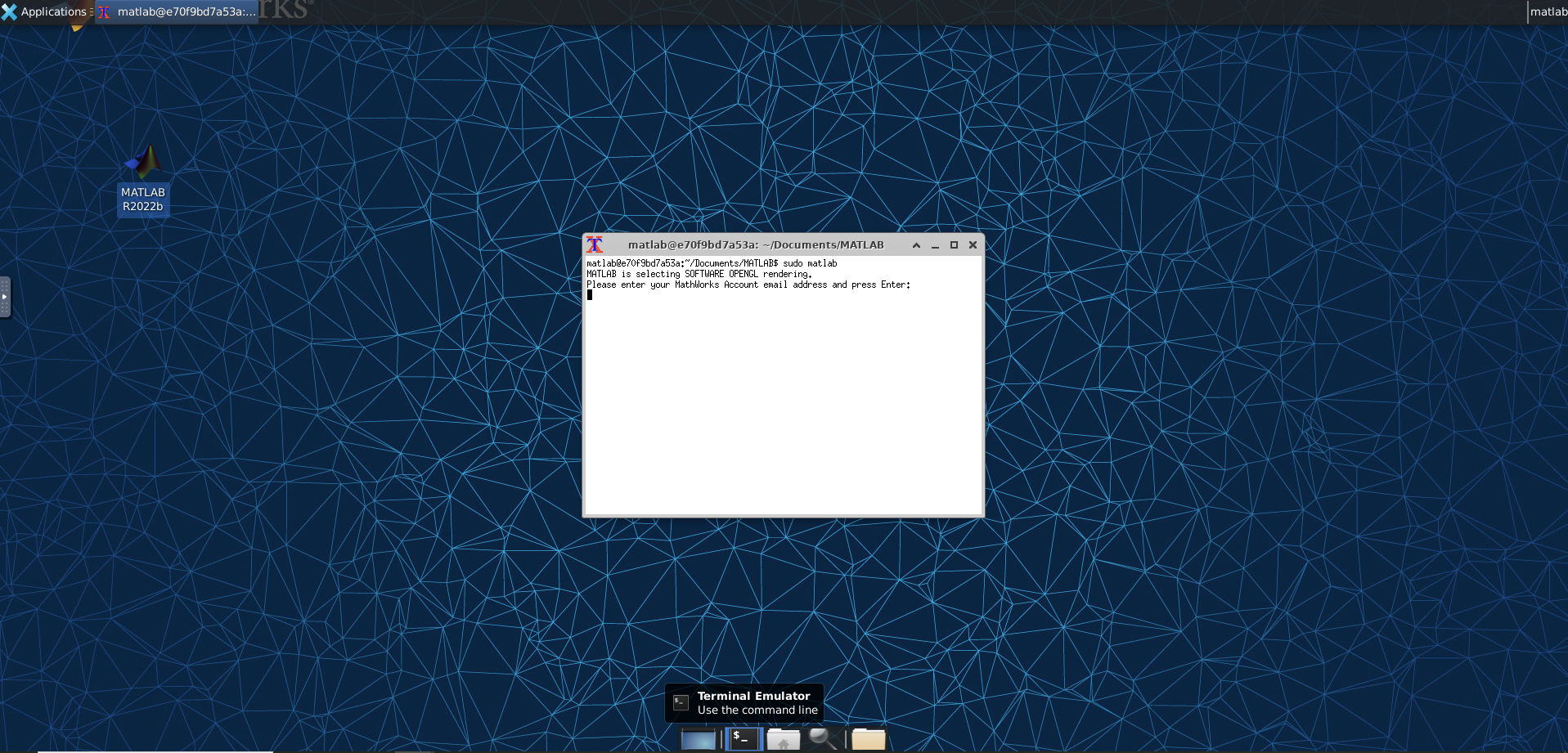Open Application Finder magnifier in the dock
Viewport: 1568px width, 753px height.
[822, 739]
